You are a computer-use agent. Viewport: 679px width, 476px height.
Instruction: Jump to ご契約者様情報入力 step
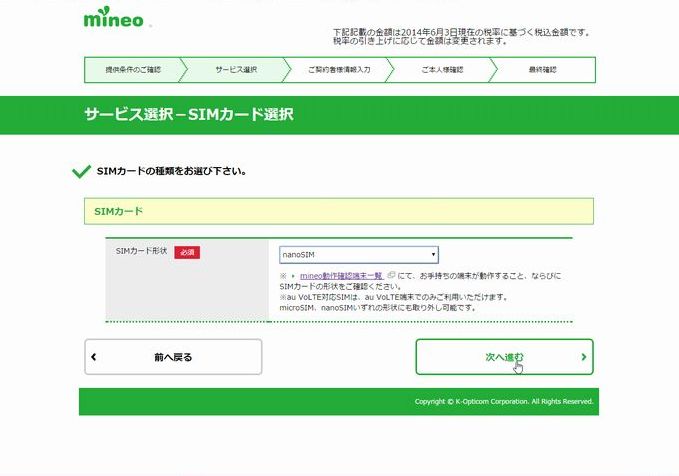[x=339, y=70]
